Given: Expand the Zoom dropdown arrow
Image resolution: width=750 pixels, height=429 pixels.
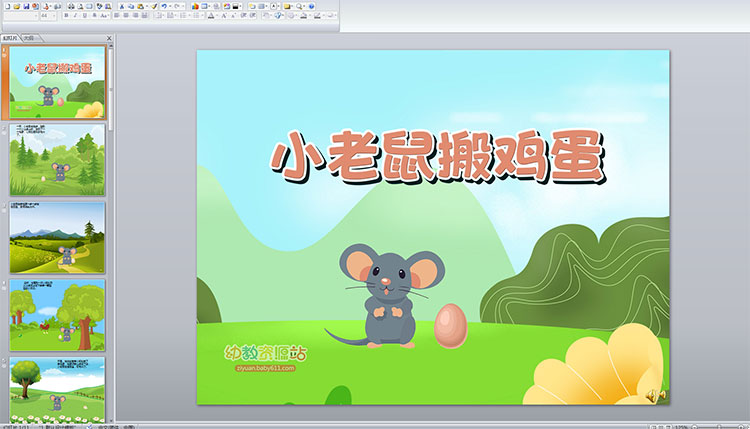Looking at the screenshot, I should 304,6.
